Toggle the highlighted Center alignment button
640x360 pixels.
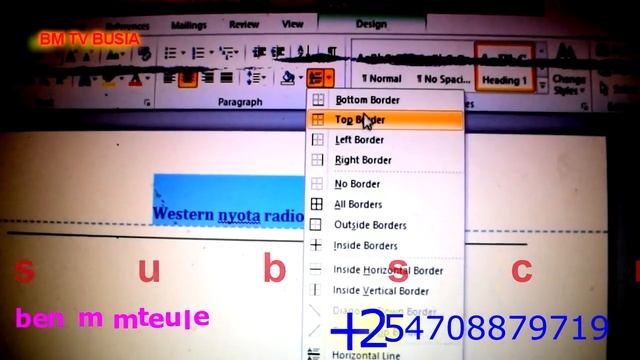(188, 78)
